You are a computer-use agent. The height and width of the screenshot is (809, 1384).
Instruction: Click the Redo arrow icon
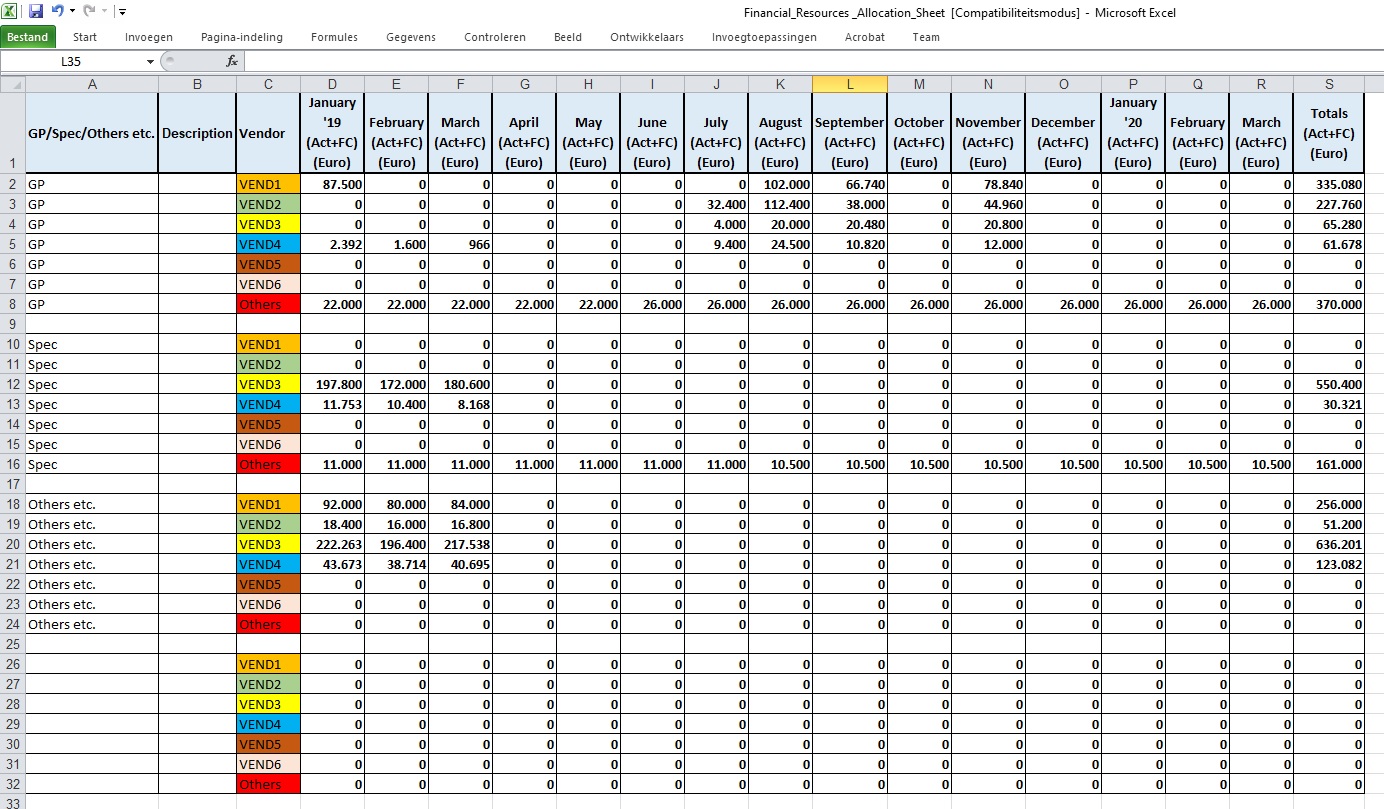(x=88, y=12)
